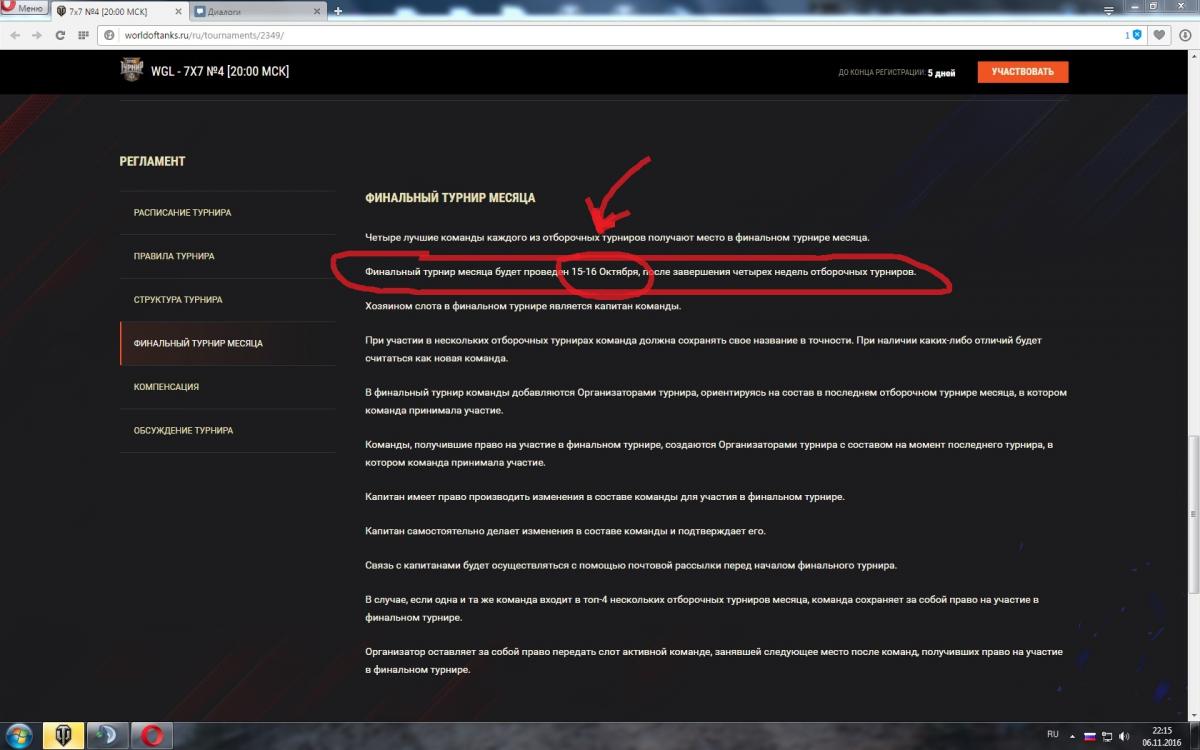Open the Правила турнира section

[227, 256]
